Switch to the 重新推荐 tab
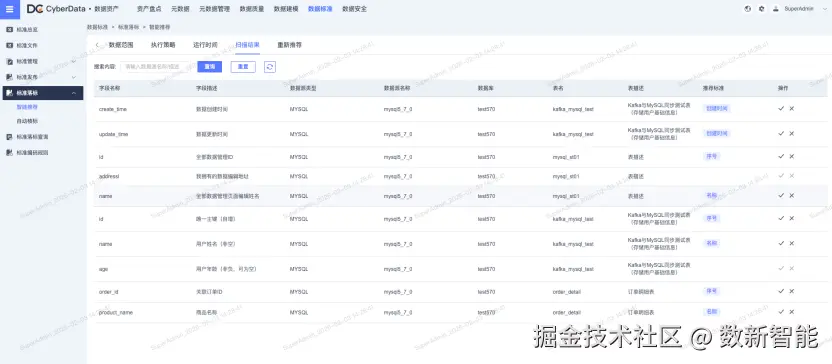 tap(290, 45)
